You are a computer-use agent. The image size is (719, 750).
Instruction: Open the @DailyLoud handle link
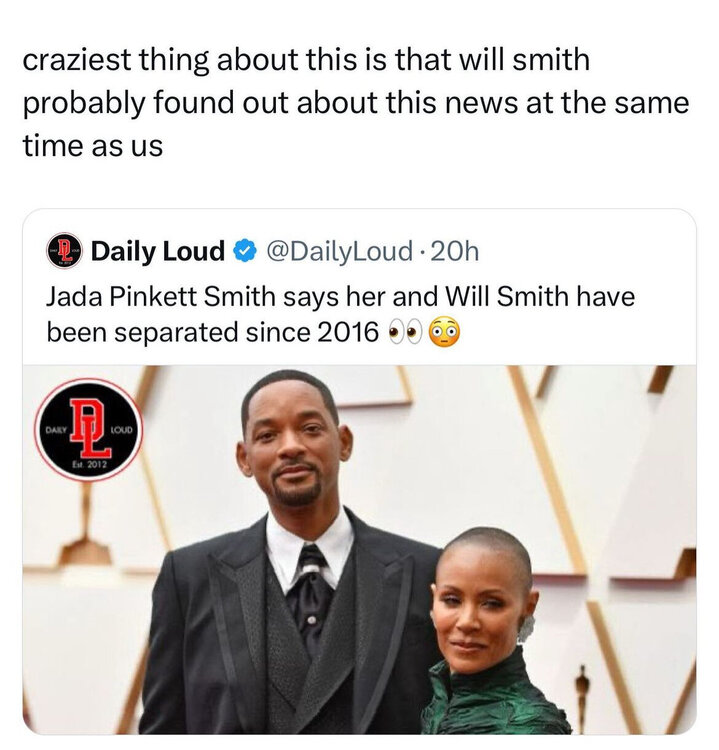point(339,251)
